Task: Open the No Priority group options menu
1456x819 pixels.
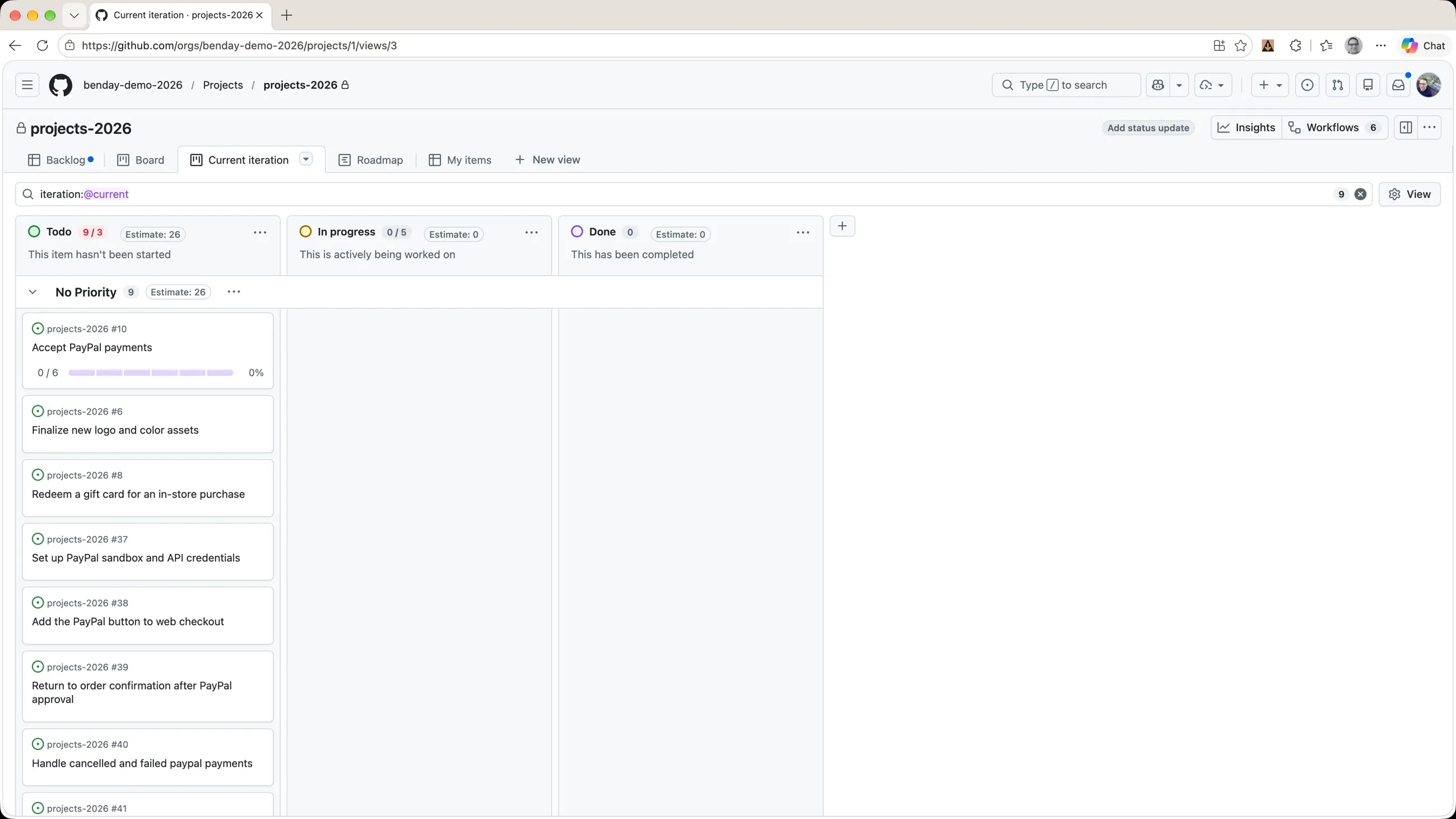Action: point(234,292)
